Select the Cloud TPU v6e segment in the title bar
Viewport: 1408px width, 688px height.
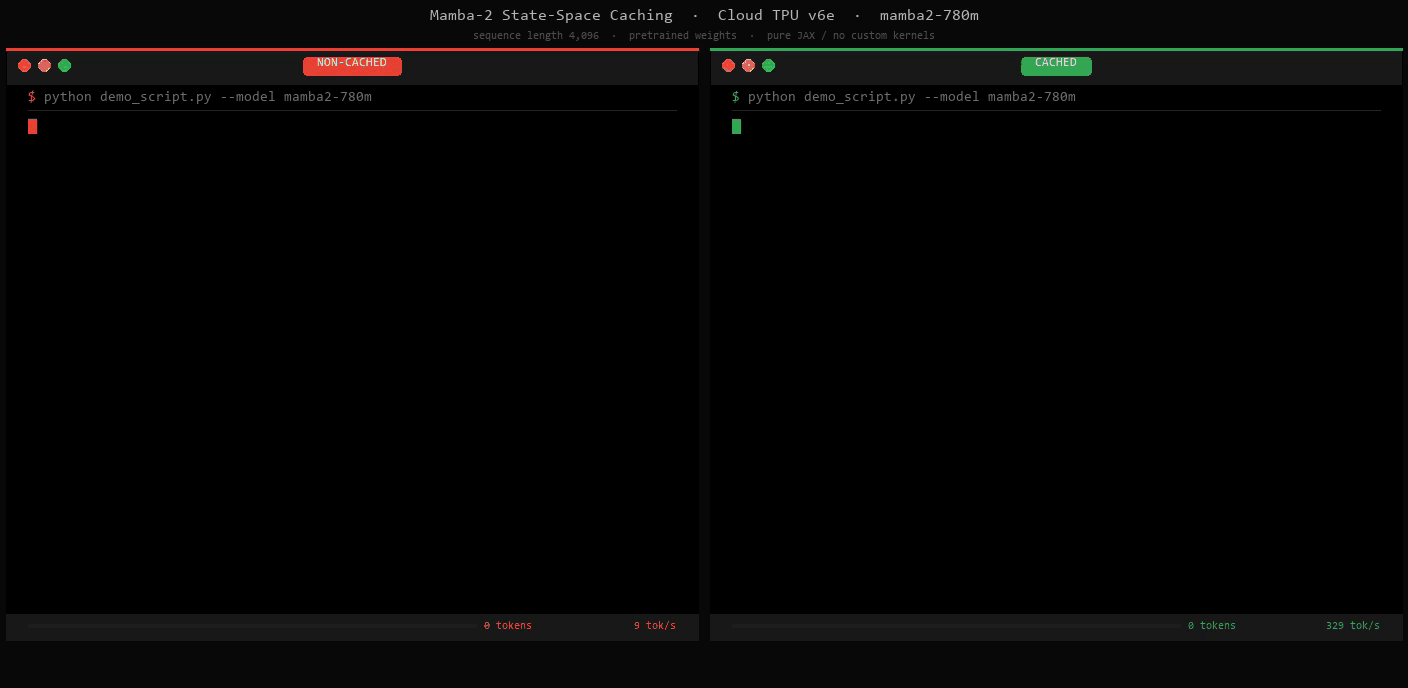[775, 14]
